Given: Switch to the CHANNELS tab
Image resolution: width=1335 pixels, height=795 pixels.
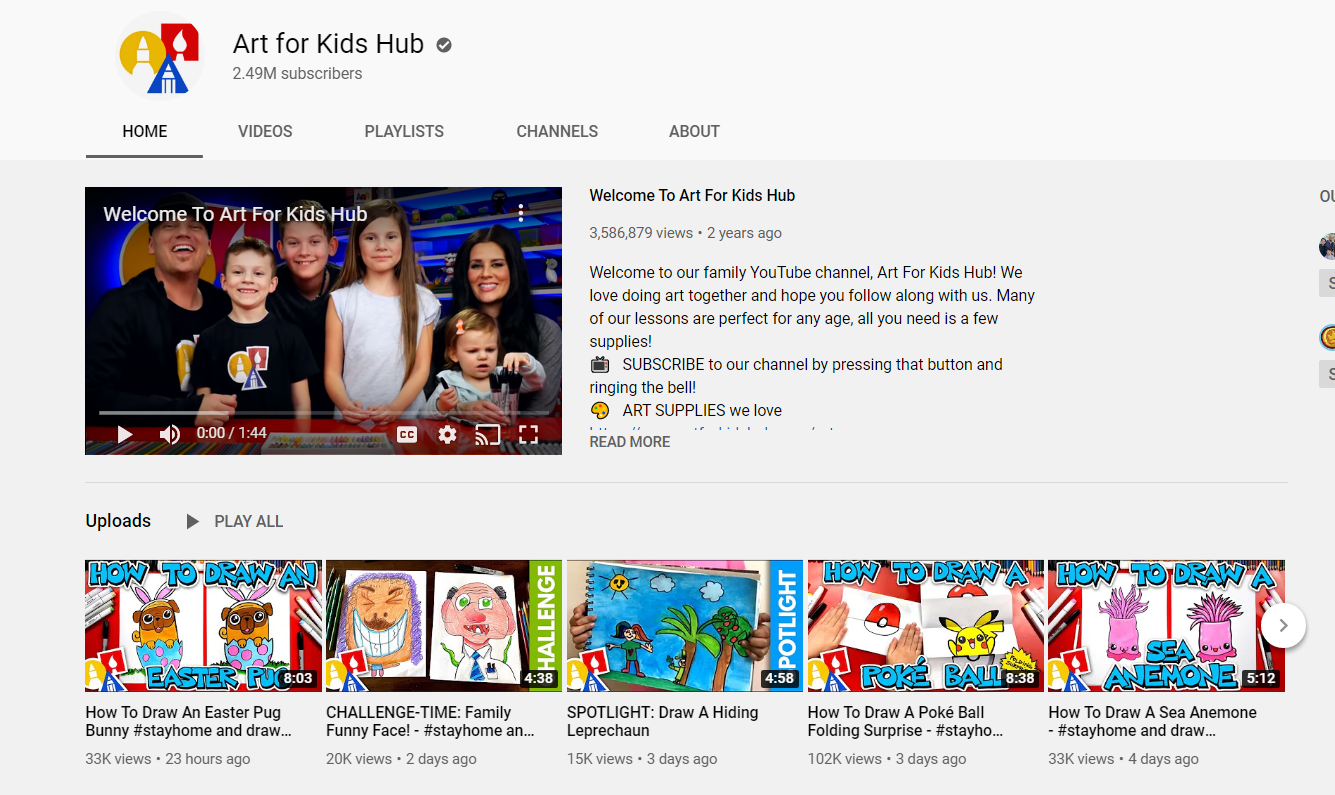Looking at the screenshot, I should tap(557, 131).
